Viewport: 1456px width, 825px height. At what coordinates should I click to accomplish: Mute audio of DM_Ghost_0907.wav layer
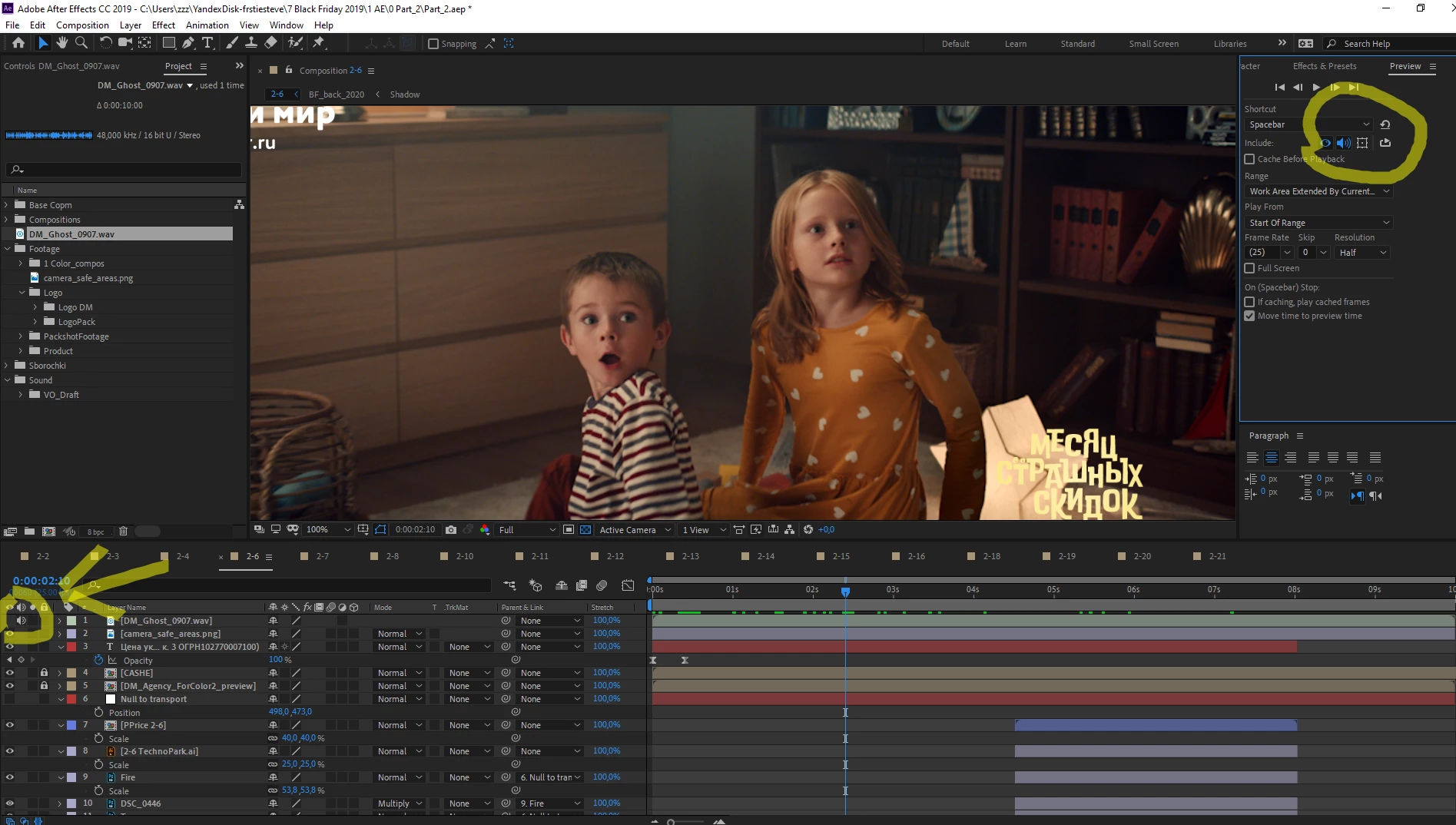(x=22, y=621)
